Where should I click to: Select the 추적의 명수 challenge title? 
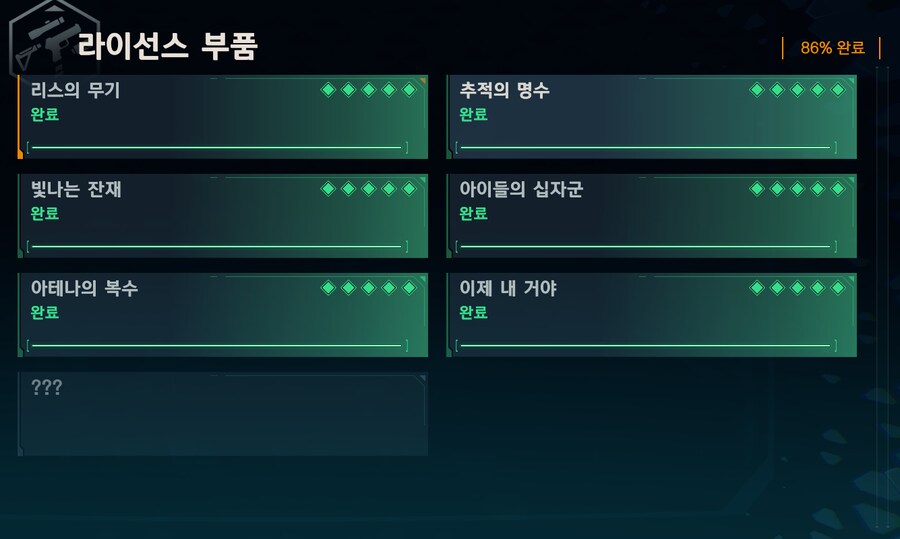click(504, 91)
